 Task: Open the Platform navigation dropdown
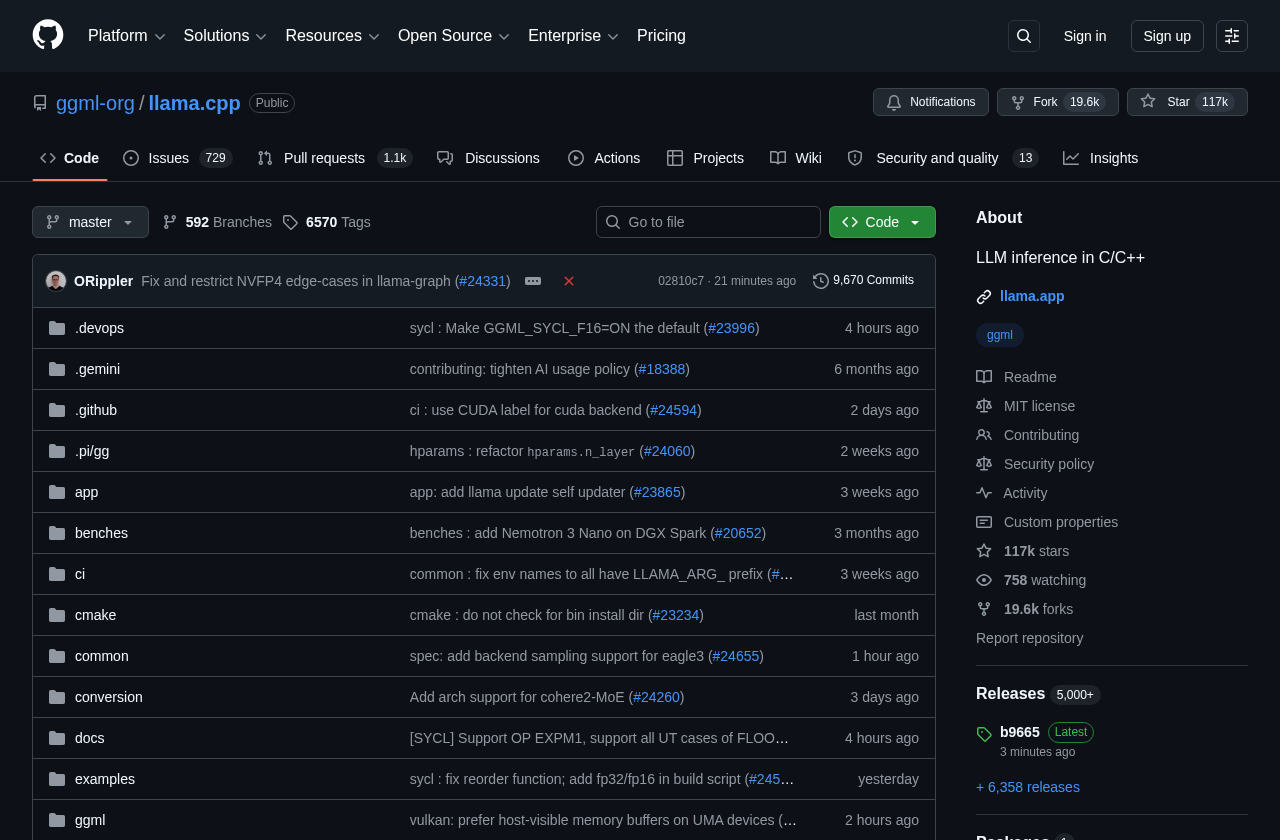coord(126,36)
